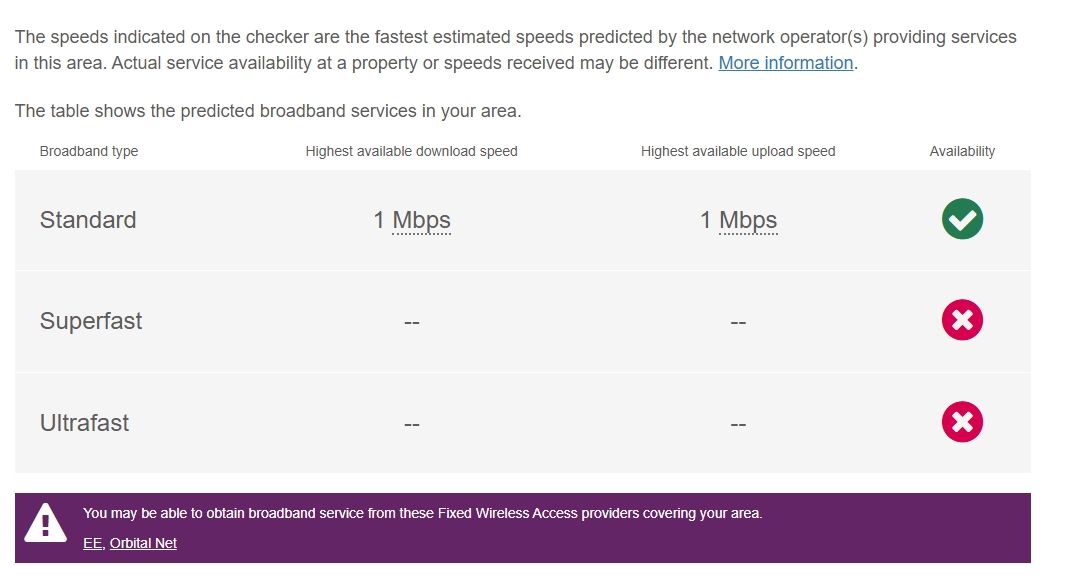The height and width of the screenshot is (581, 1074).
Task: Click the Superfast upload speed dash
Action: pyautogui.click(x=738, y=322)
